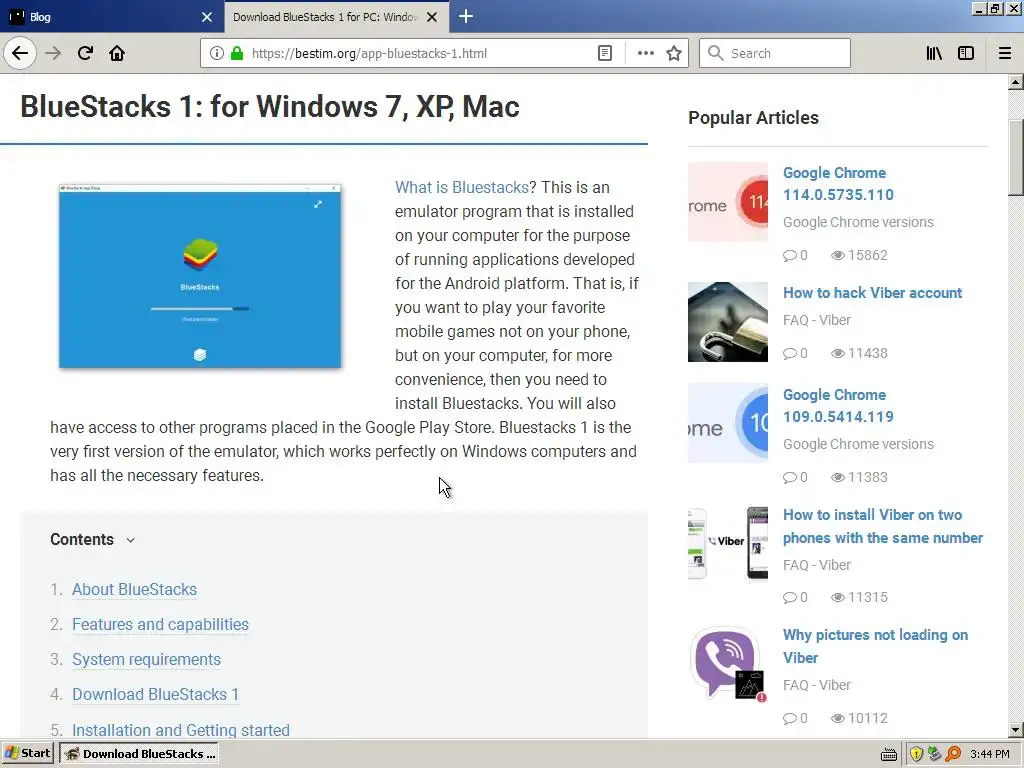Click the views eye icon showing 15862
This screenshot has height=768, width=1024.
click(x=837, y=255)
